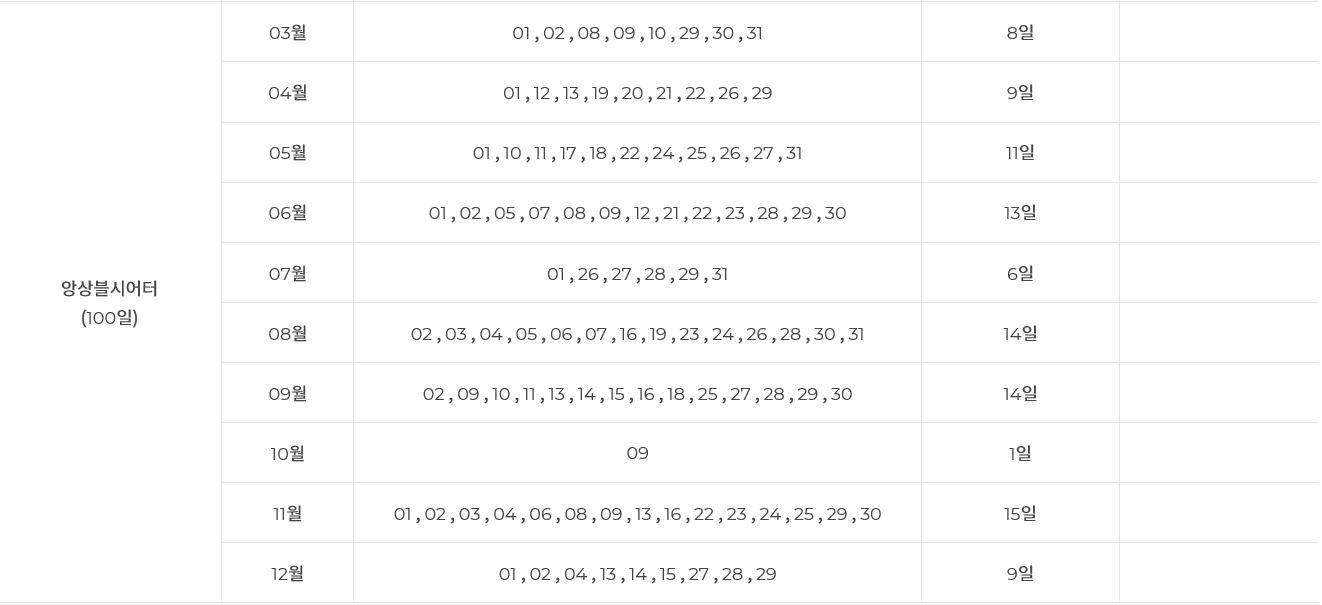This screenshot has width=1322, height=605.
Task: Select the 12월 month cell
Action: pyautogui.click(x=287, y=573)
